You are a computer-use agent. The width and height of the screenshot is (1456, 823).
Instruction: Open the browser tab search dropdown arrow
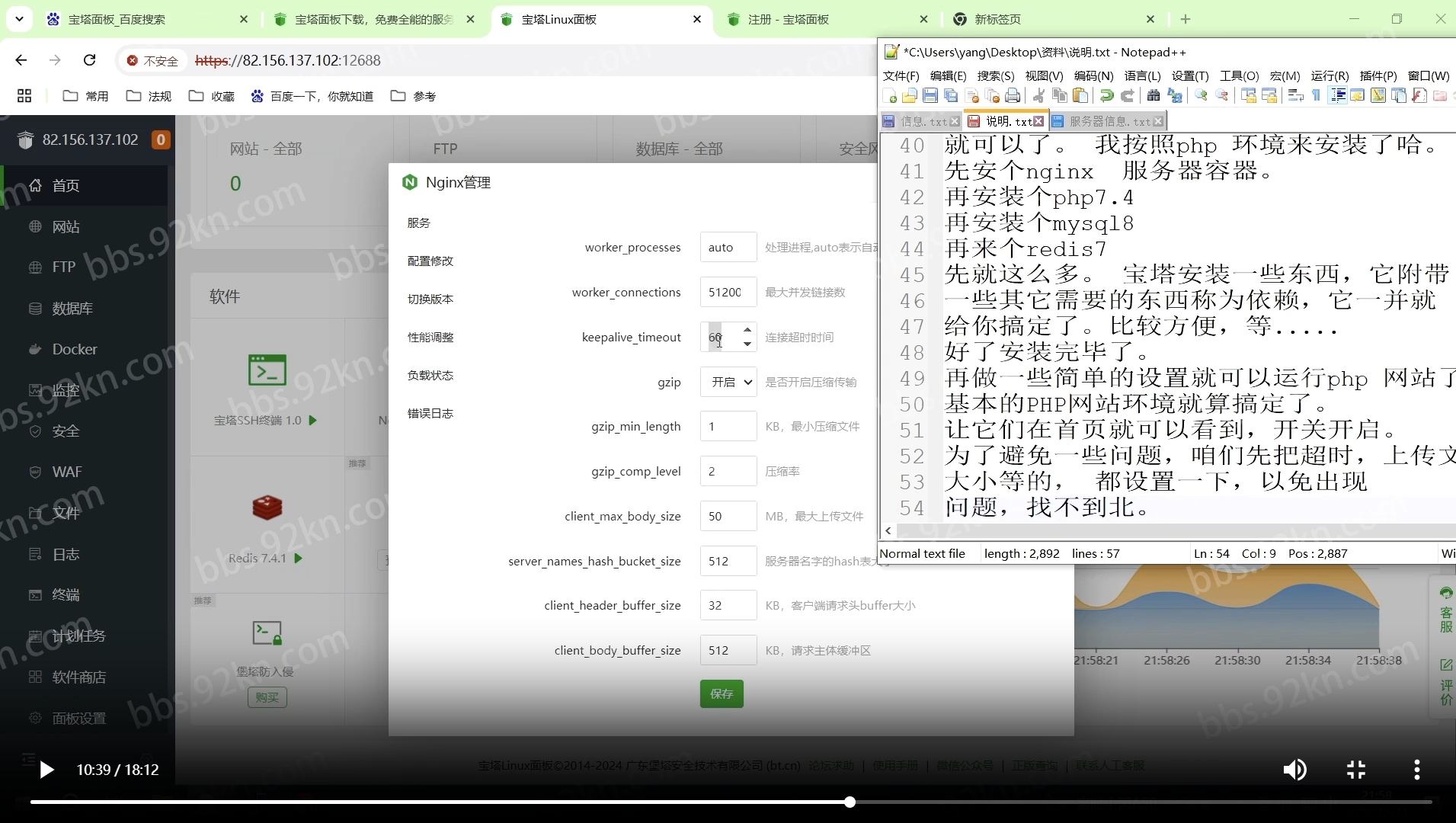tap(19, 18)
